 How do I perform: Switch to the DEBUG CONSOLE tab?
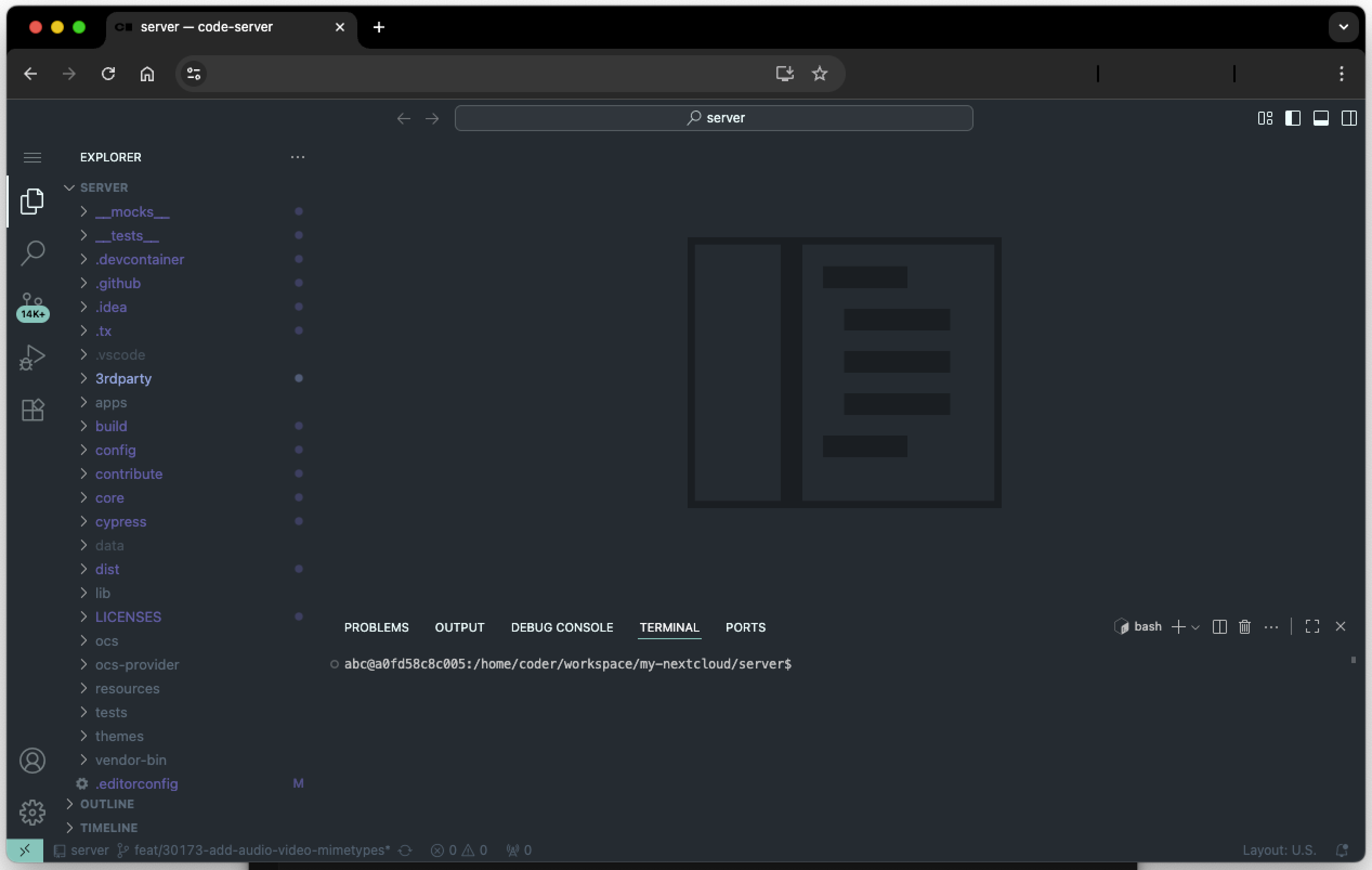pyautogui.click(x=561, y=627)
